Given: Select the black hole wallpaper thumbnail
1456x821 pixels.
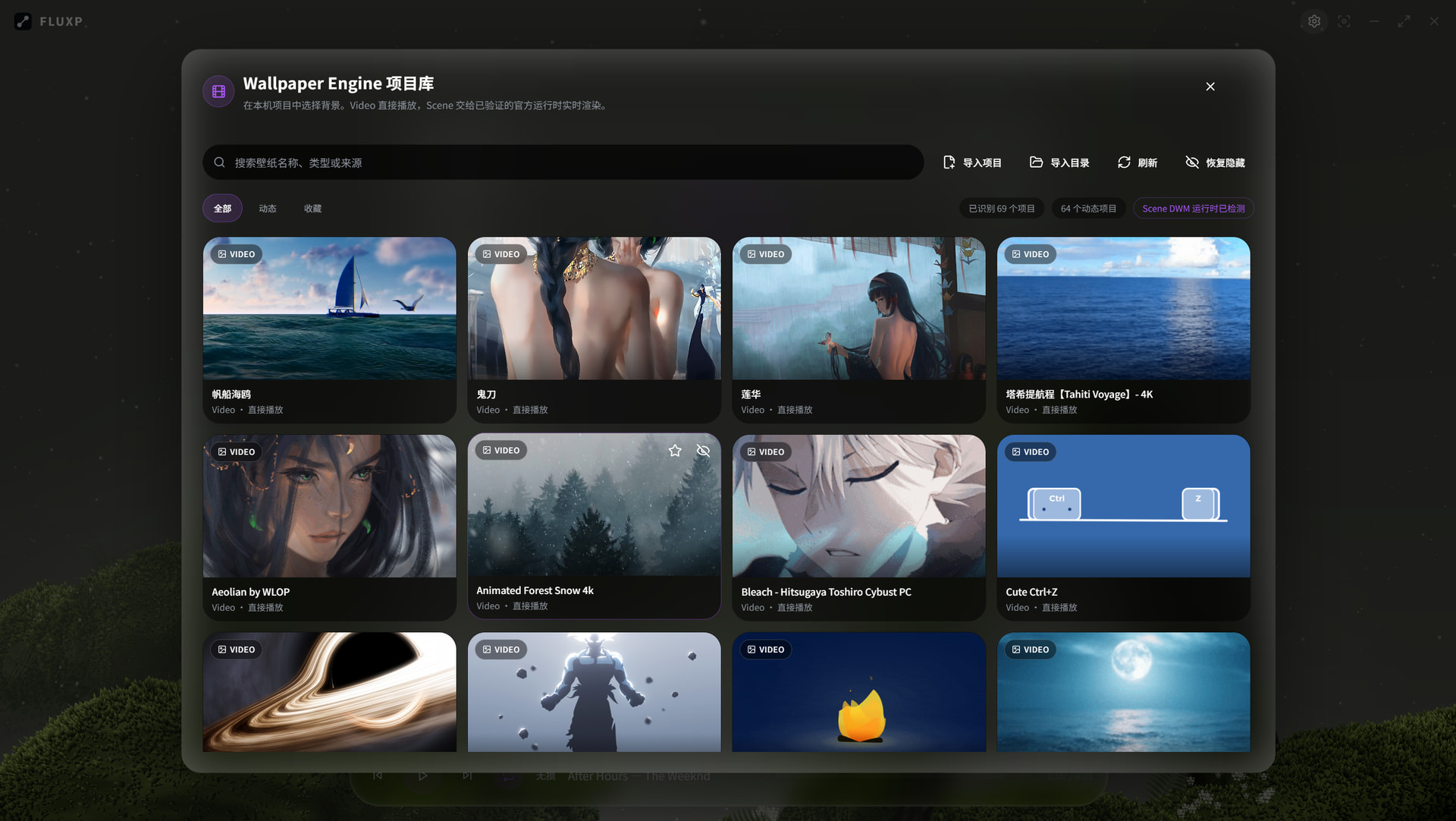Looking at the screenshot, I should click(x=330, y=692).
